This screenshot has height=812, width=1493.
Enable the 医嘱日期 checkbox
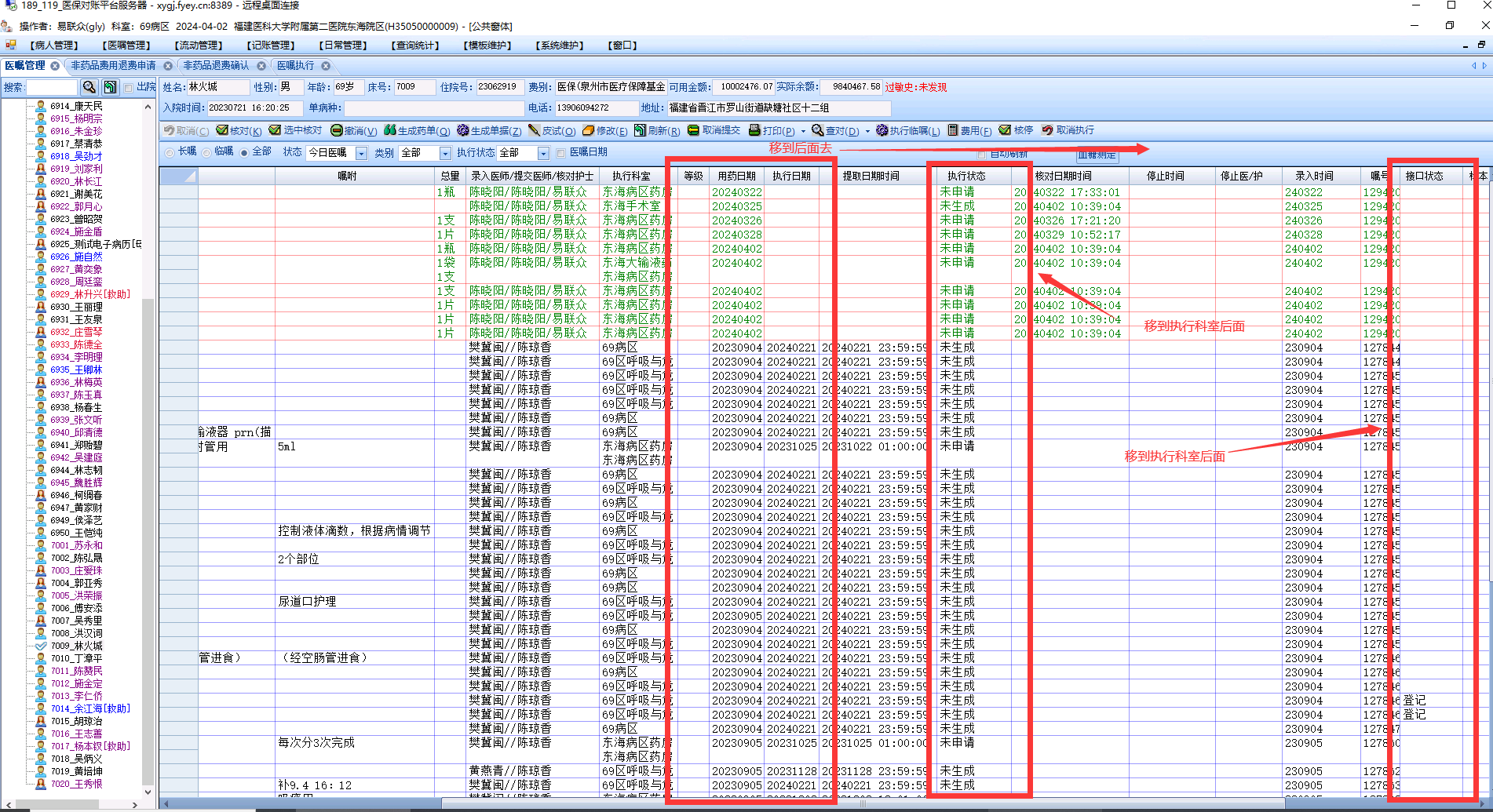click(x=560, y=152)
